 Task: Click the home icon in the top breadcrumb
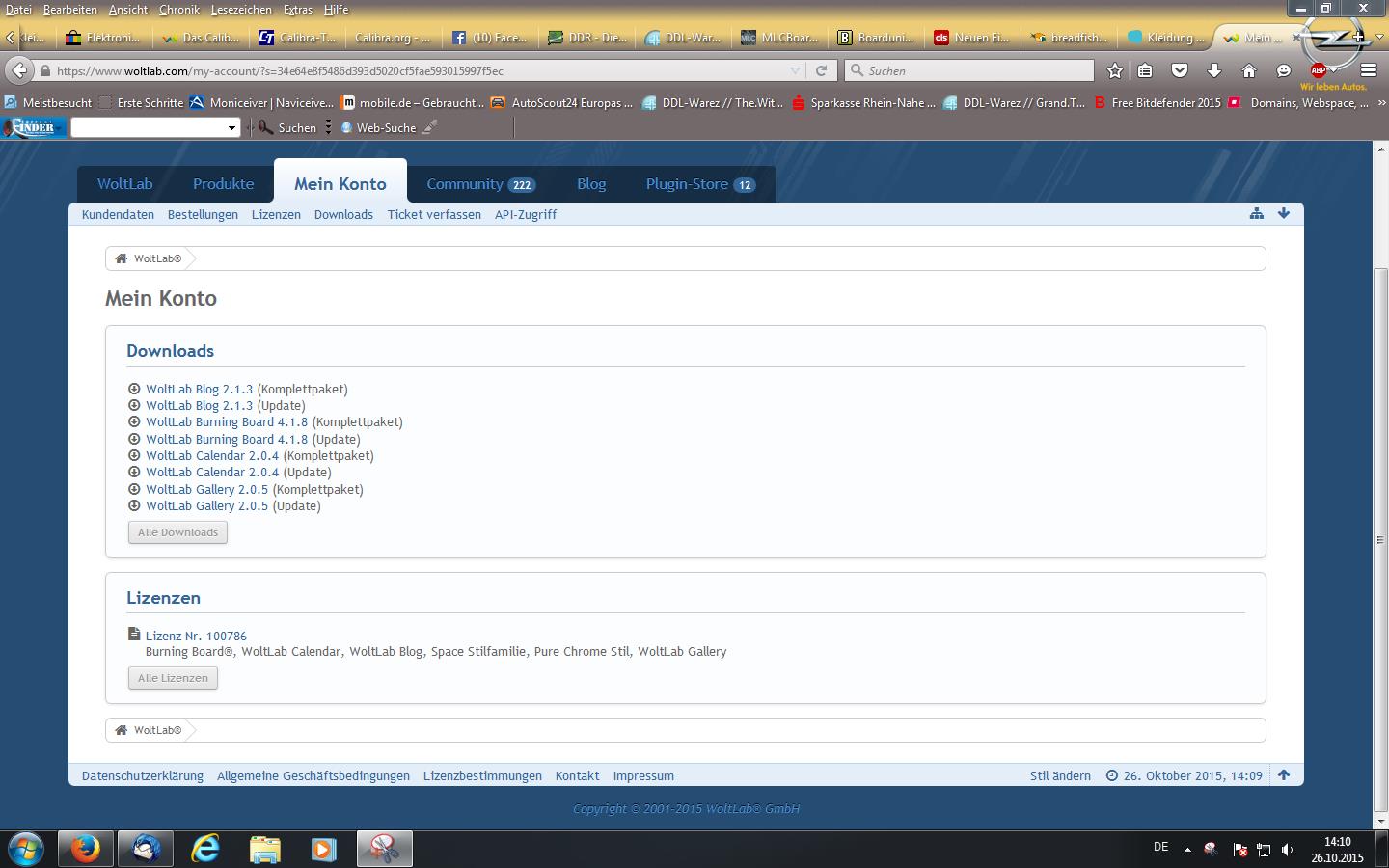click(122, 258)
